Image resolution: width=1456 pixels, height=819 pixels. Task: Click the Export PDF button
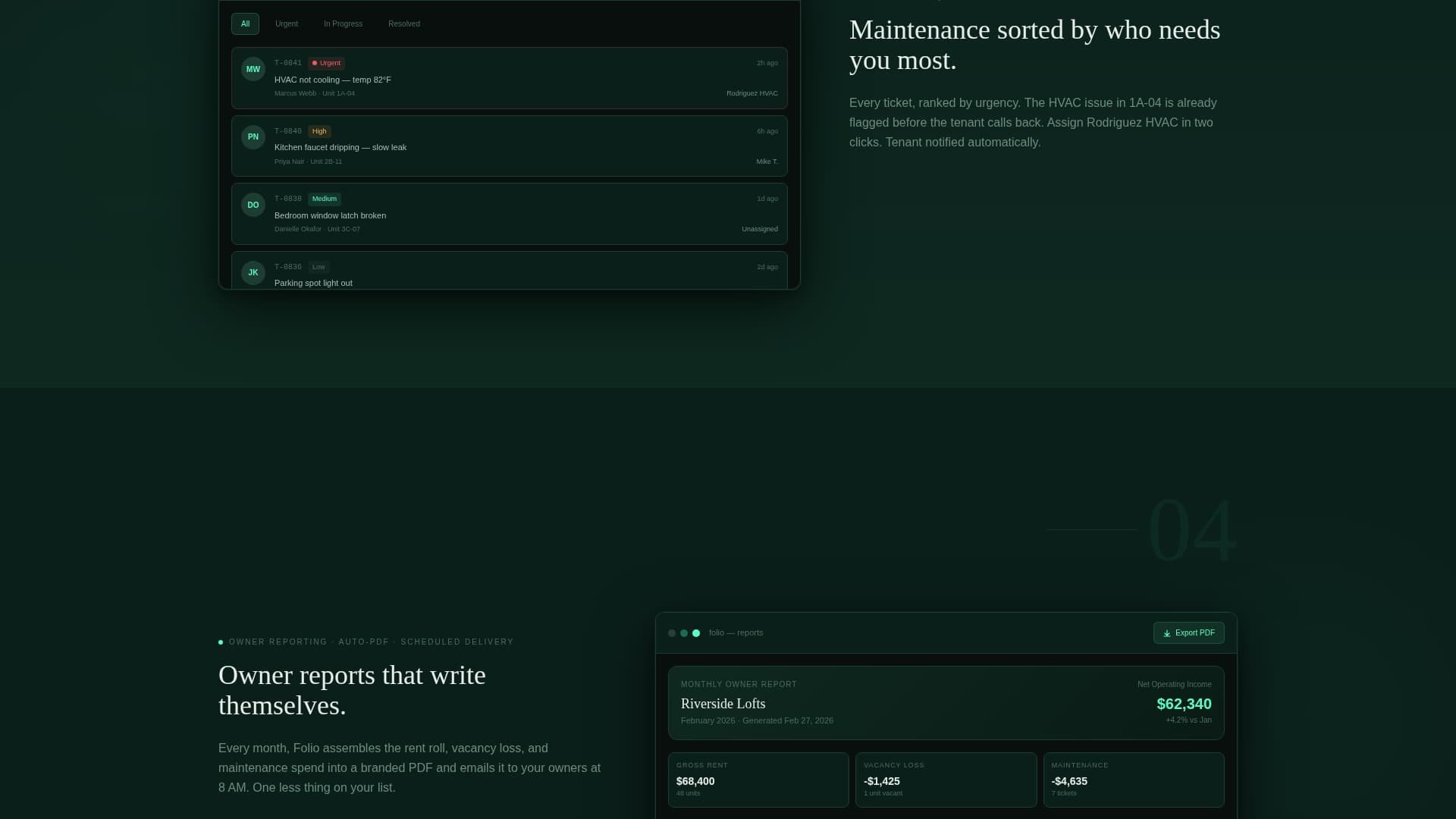coord(1188,633)
